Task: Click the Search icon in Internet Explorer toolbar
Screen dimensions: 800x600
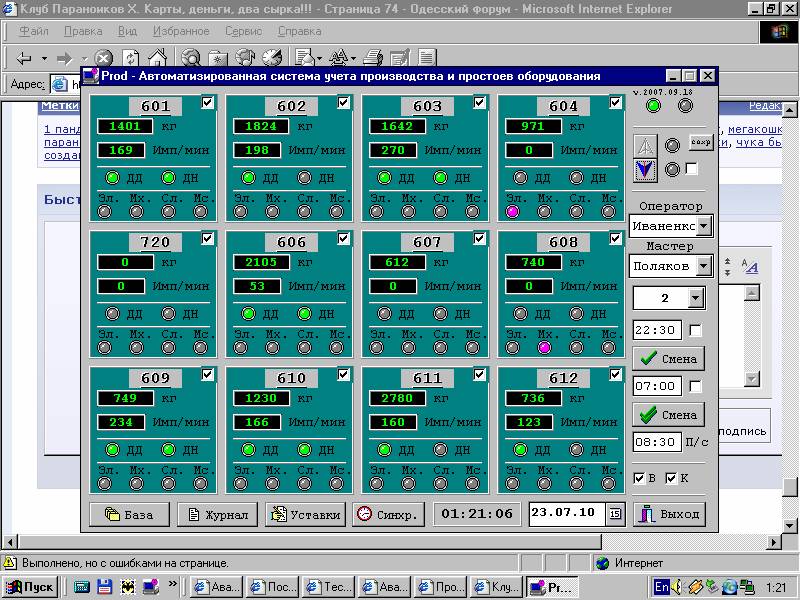Action: (x=192, y=58)
